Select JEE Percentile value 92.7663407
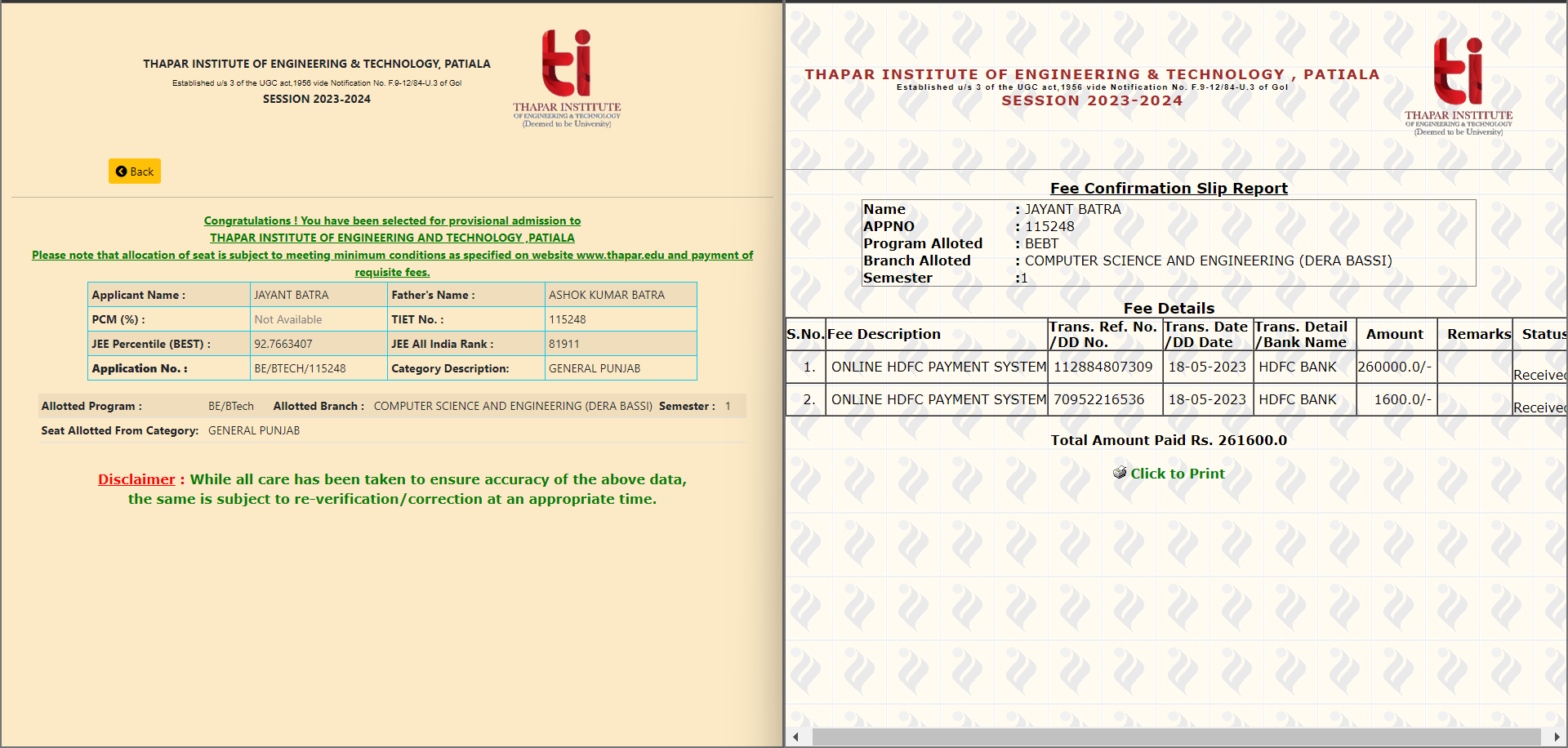The height and width of the screenshot is (748, 1568). [283, 344]
